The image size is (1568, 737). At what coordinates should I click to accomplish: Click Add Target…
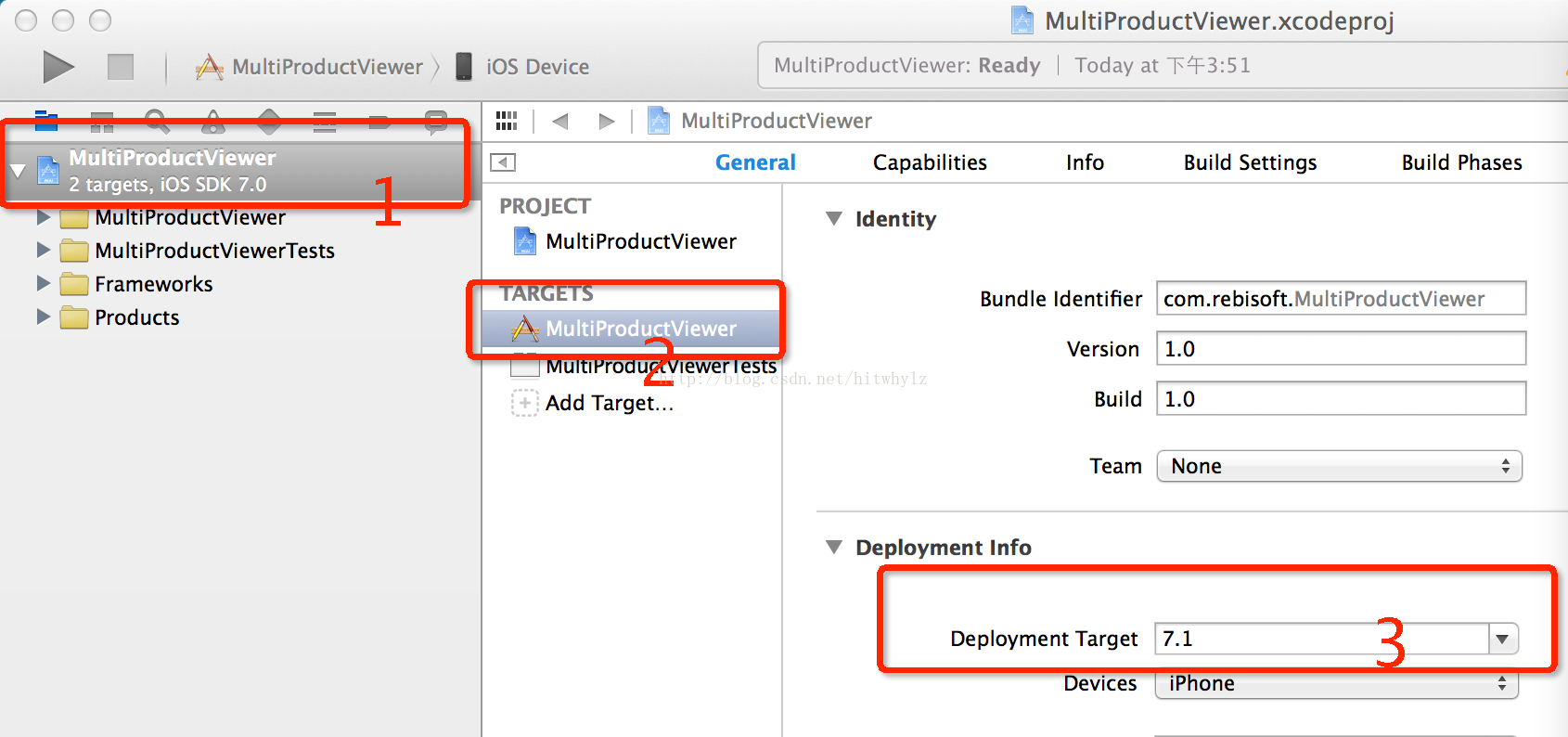click(610, 403)
